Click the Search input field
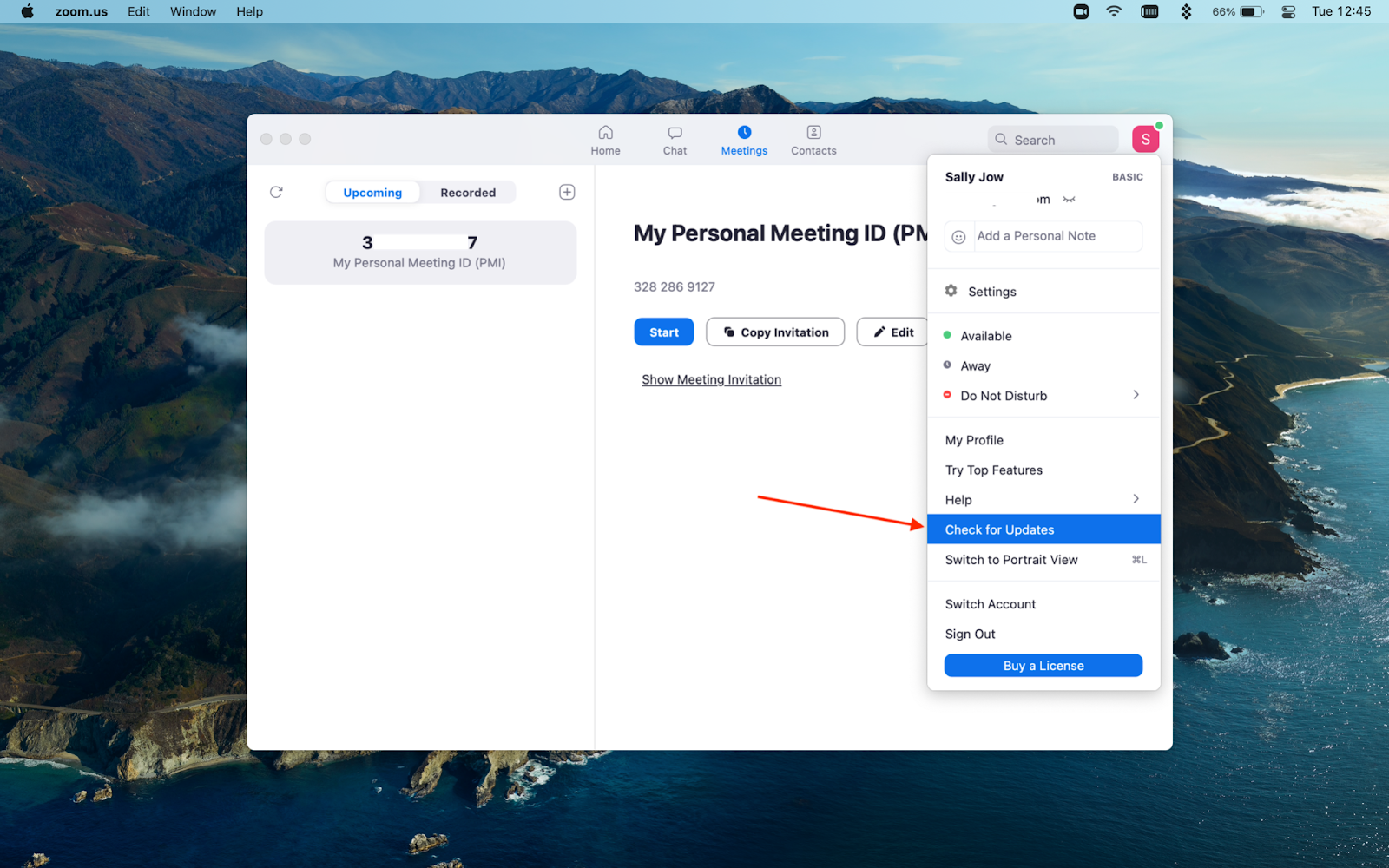The height and width of the screenshot is (868, 1389). (x=1053, y=140)
